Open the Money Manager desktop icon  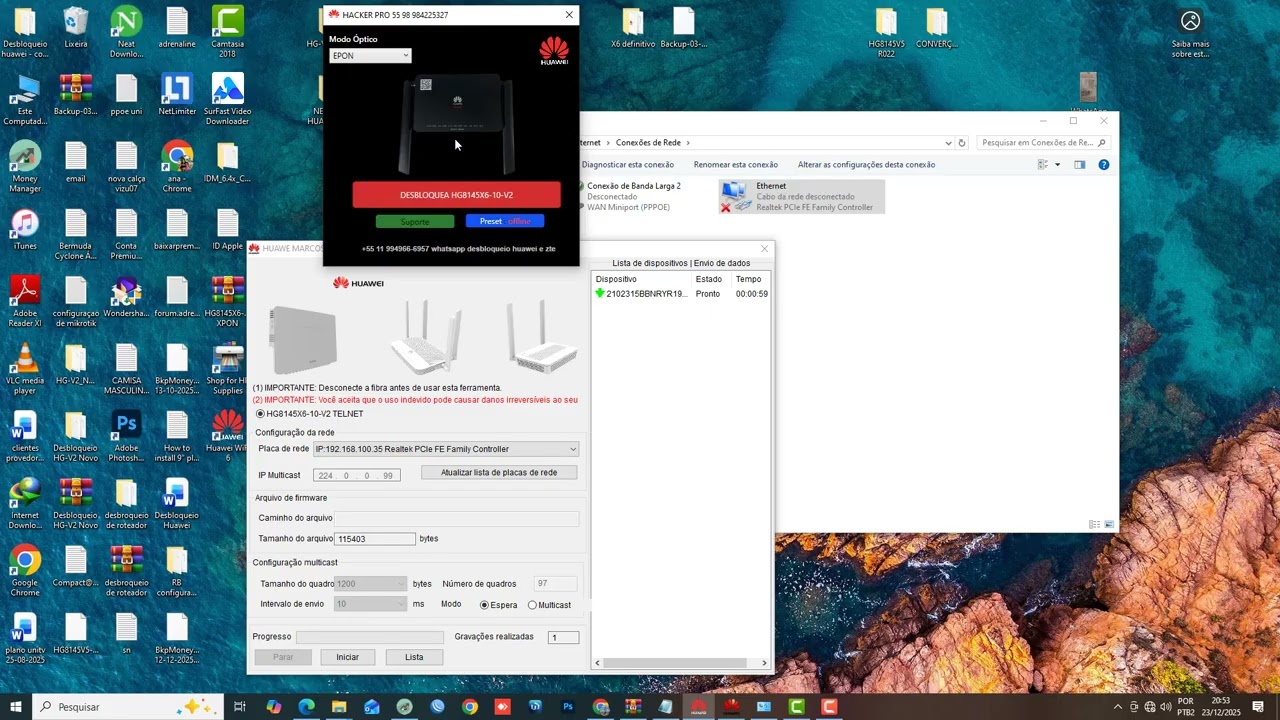(25, 166)
